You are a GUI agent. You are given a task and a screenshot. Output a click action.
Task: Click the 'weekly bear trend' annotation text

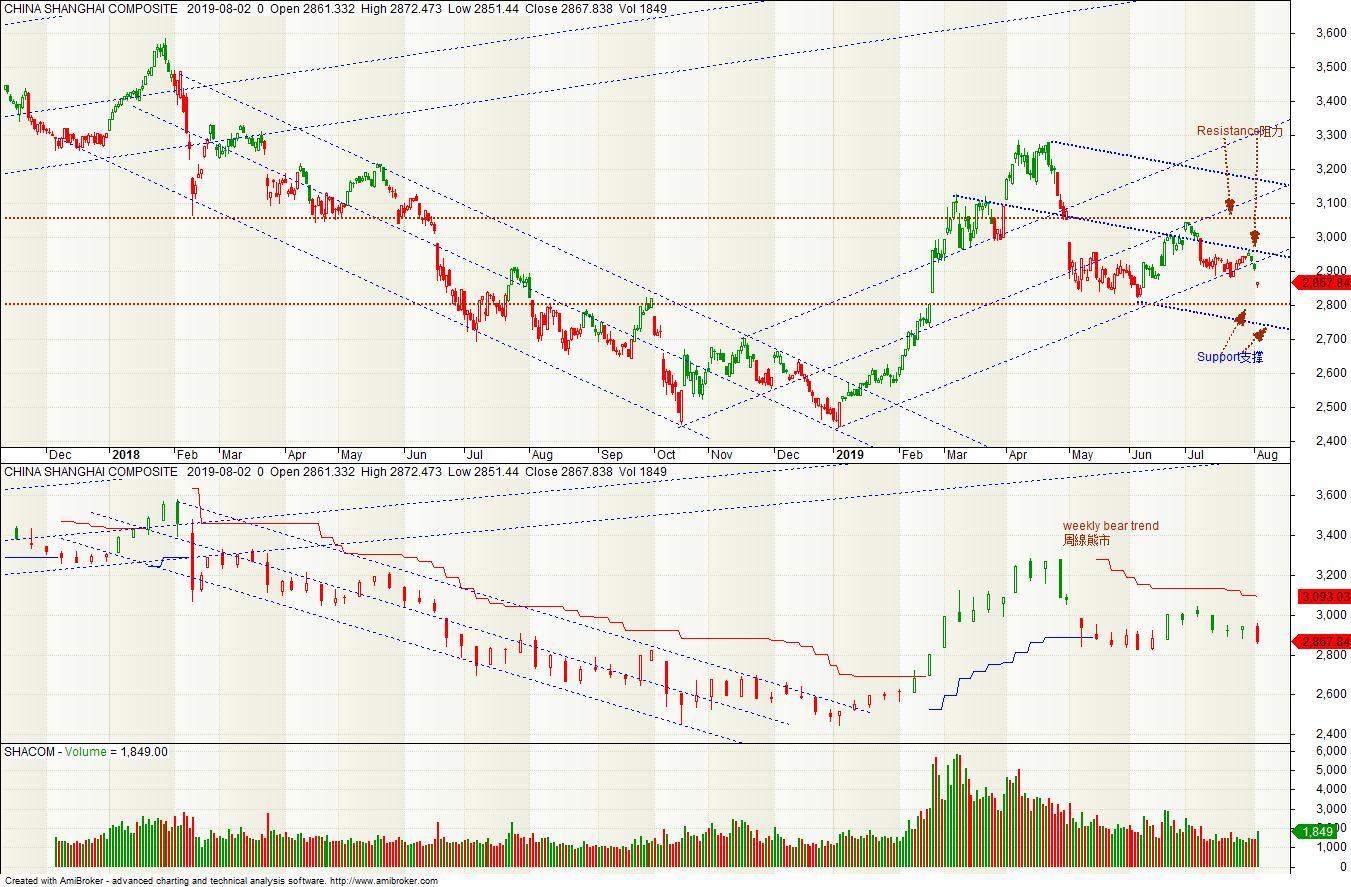(1110, 526)
